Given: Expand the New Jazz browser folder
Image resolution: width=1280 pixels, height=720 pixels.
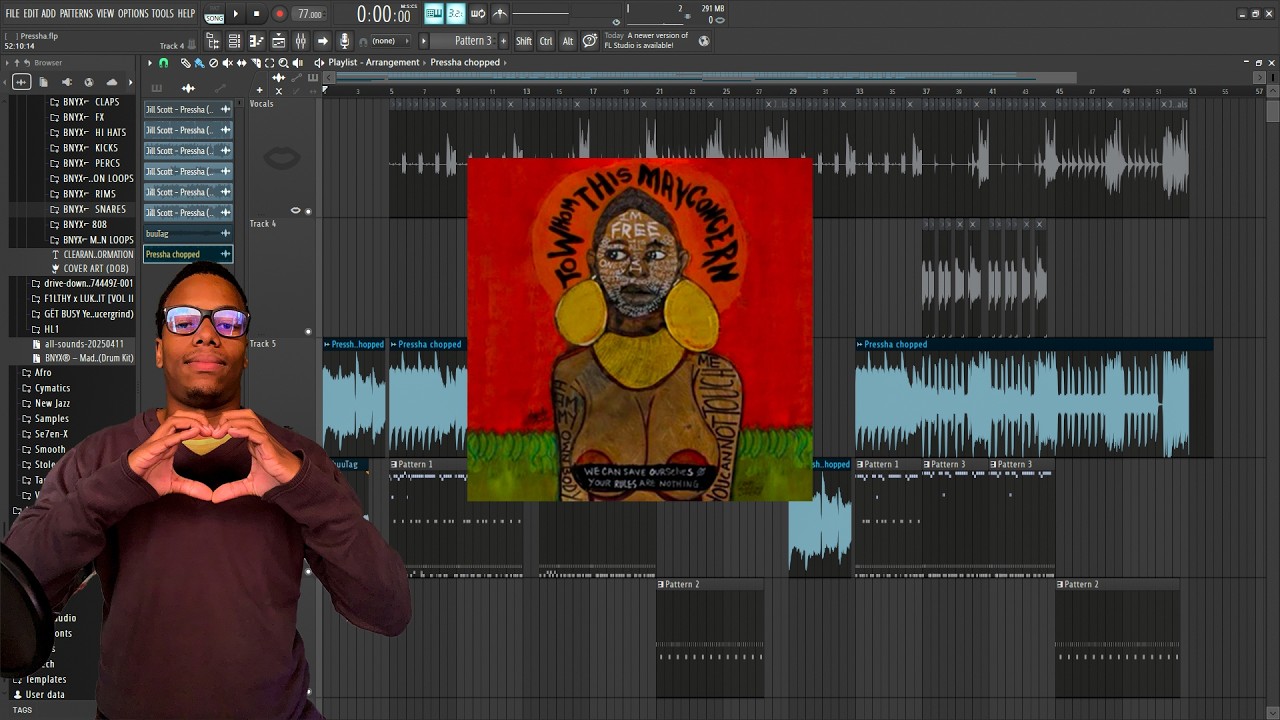Looking at the screenshot, I should click(x=52, y=403).
